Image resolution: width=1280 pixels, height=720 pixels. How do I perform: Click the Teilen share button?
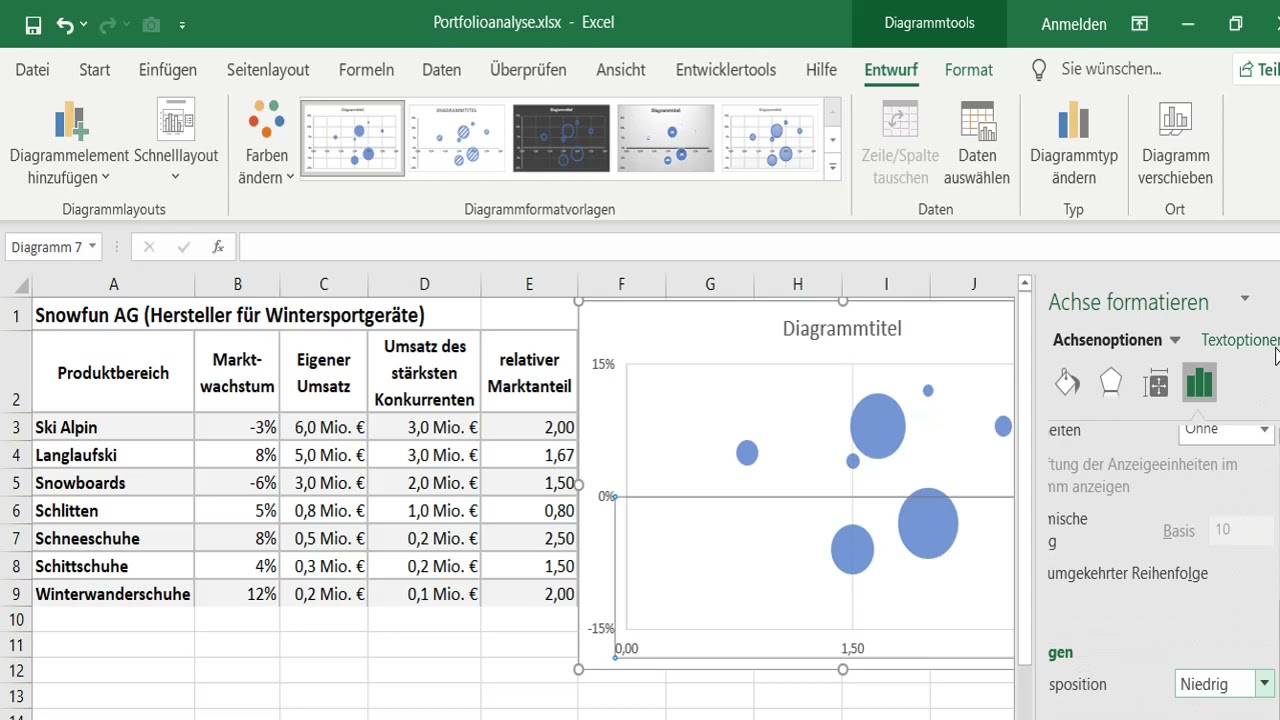click(x=1258, y=69)
